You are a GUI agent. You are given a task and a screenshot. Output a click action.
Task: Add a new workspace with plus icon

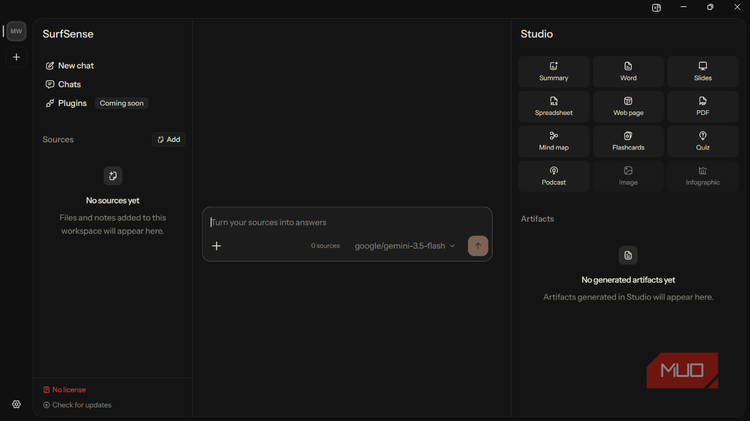(16, 57)
